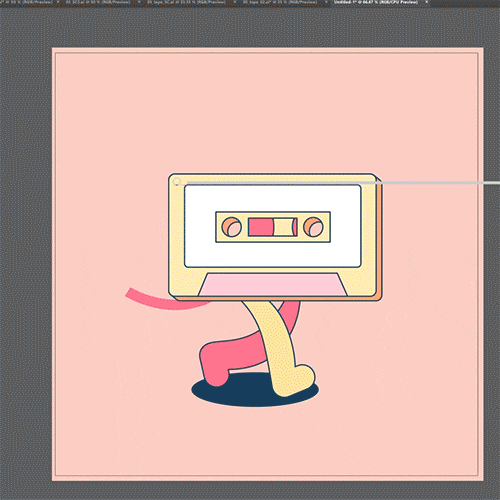Image resolution: width=500 pixels, height=500 pixels.
Task: Close the 33.33 % zoom document tab
Action: (235, 2)
